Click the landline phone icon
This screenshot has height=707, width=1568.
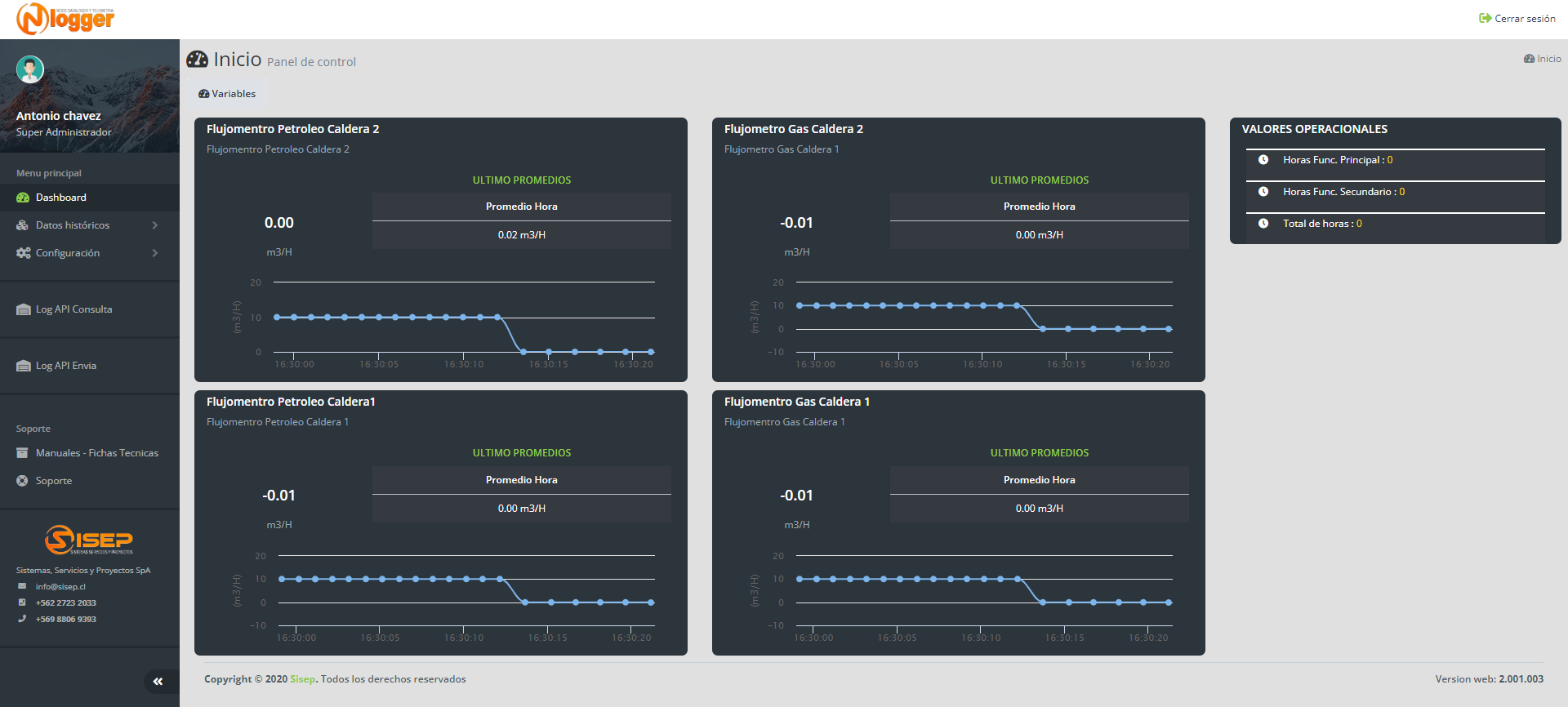click(x=22, y=603)
